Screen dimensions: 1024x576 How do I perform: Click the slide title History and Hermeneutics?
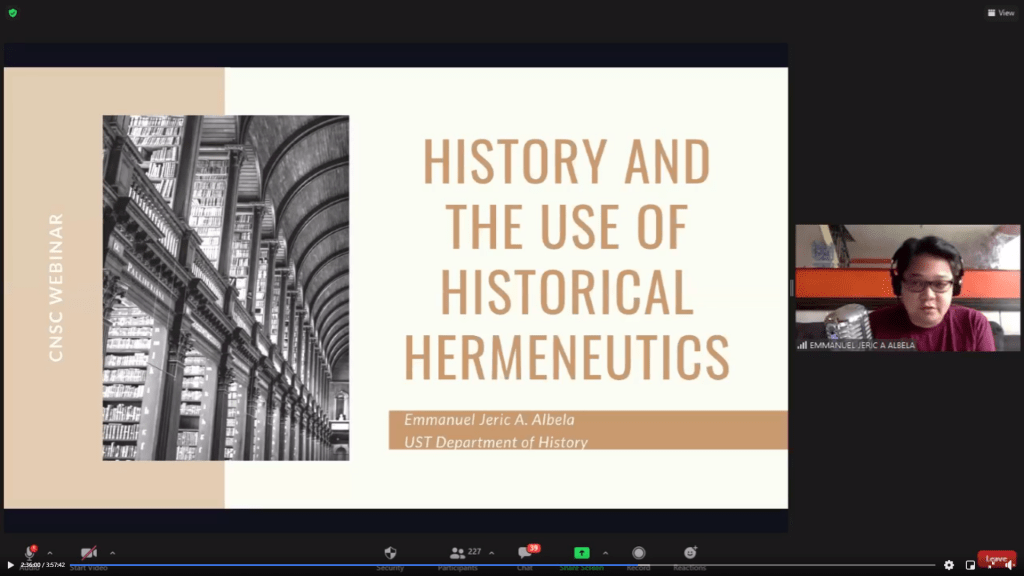(x=566, y=259)
